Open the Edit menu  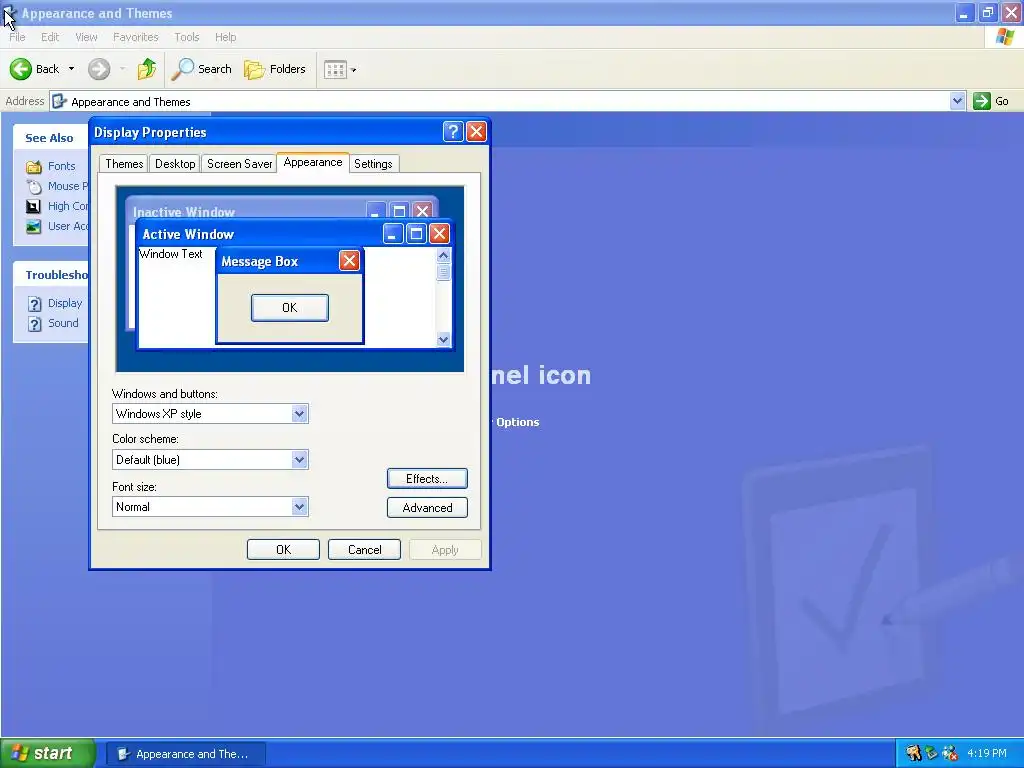[x=50, y=37]
